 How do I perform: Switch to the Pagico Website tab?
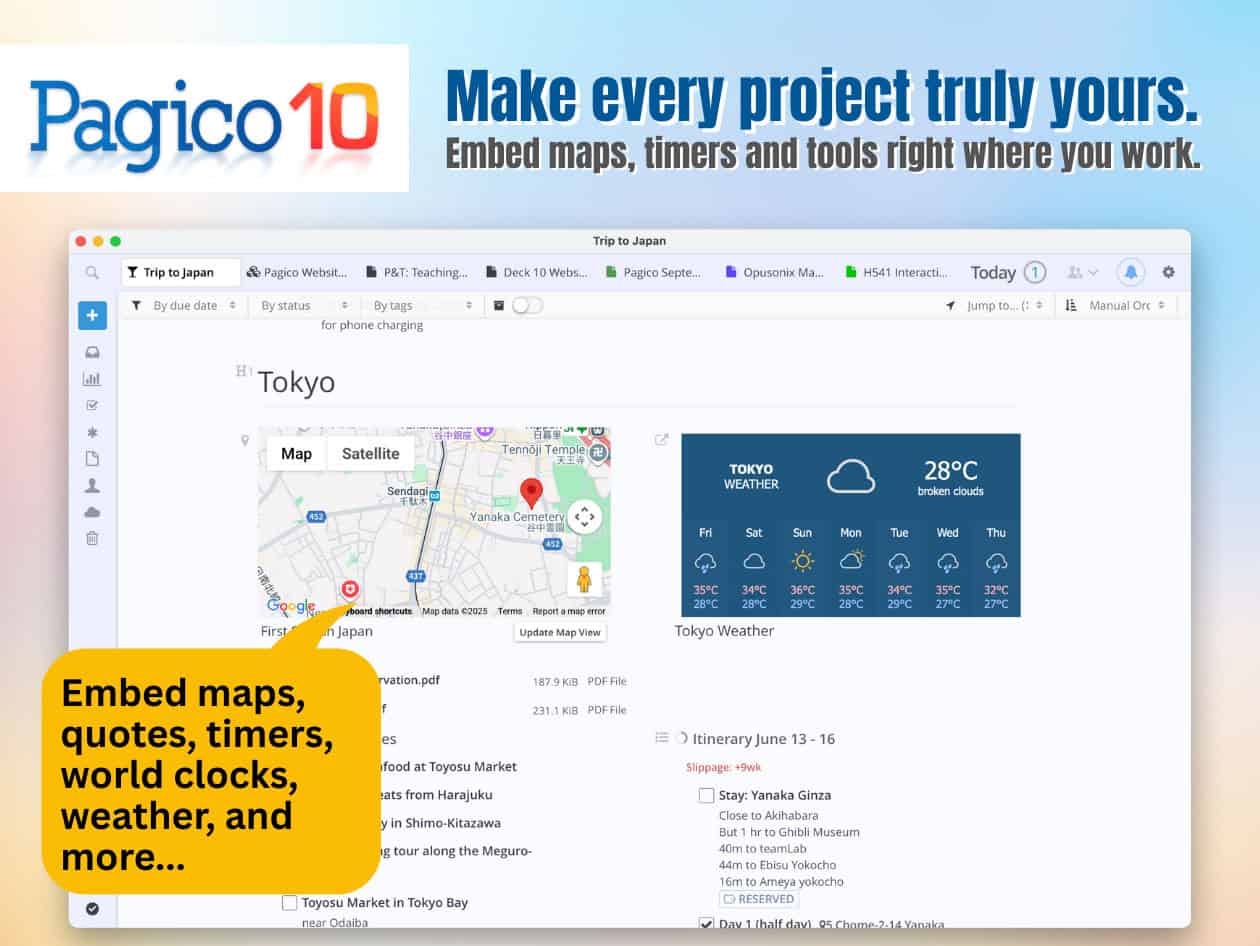tap(297, 272)
